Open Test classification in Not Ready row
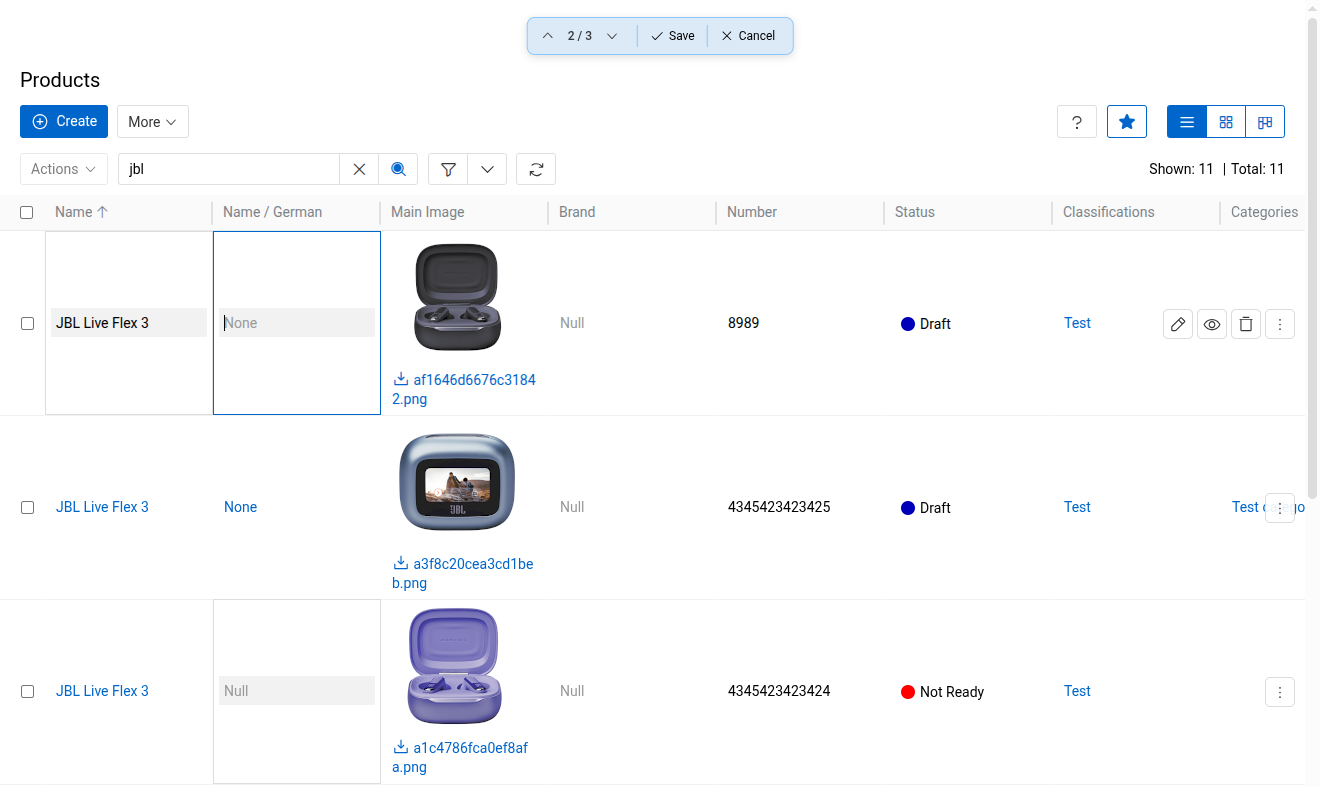The height and width of the screenshot is (787, 1320). coord(1077,691)
